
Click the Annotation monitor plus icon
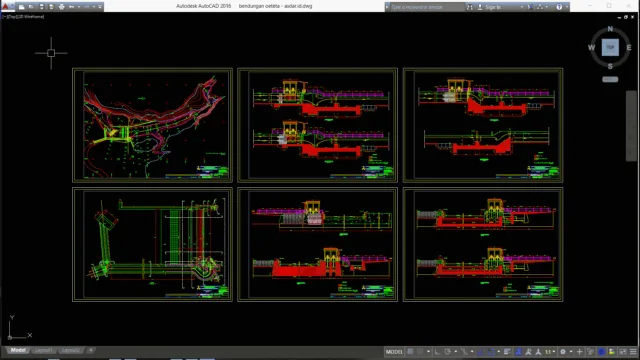pos(579,352)
